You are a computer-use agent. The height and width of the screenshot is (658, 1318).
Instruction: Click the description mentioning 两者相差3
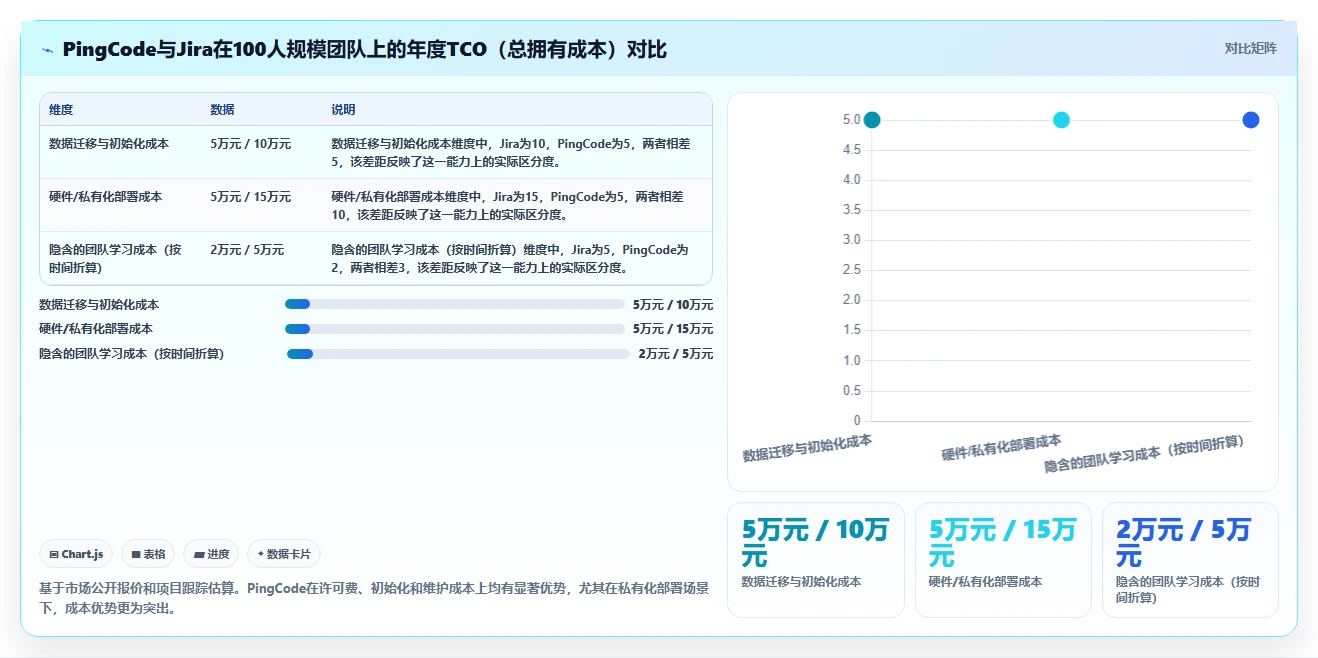pos(510,258)
